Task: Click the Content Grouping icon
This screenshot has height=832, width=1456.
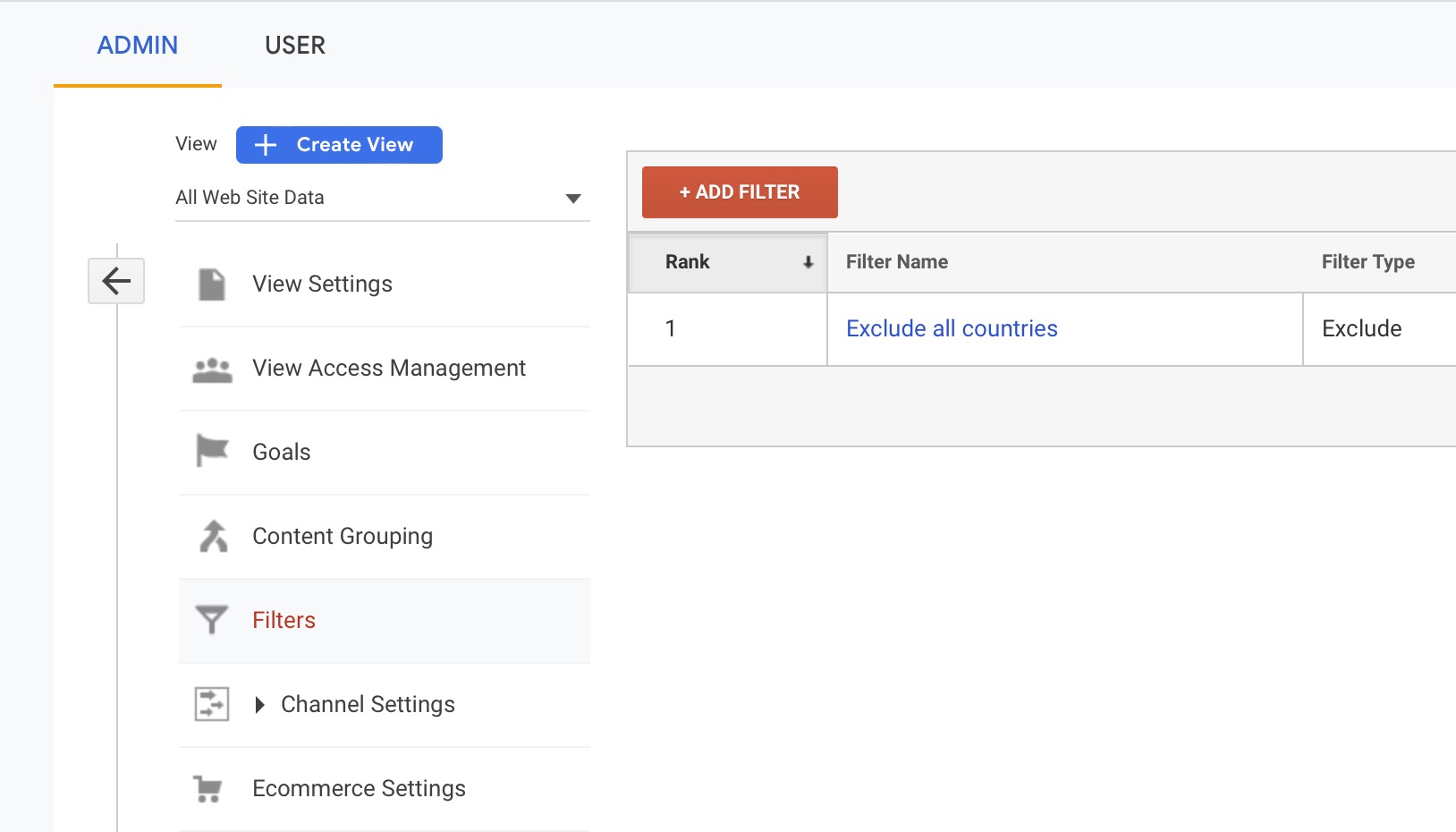Action: [212, 535]
